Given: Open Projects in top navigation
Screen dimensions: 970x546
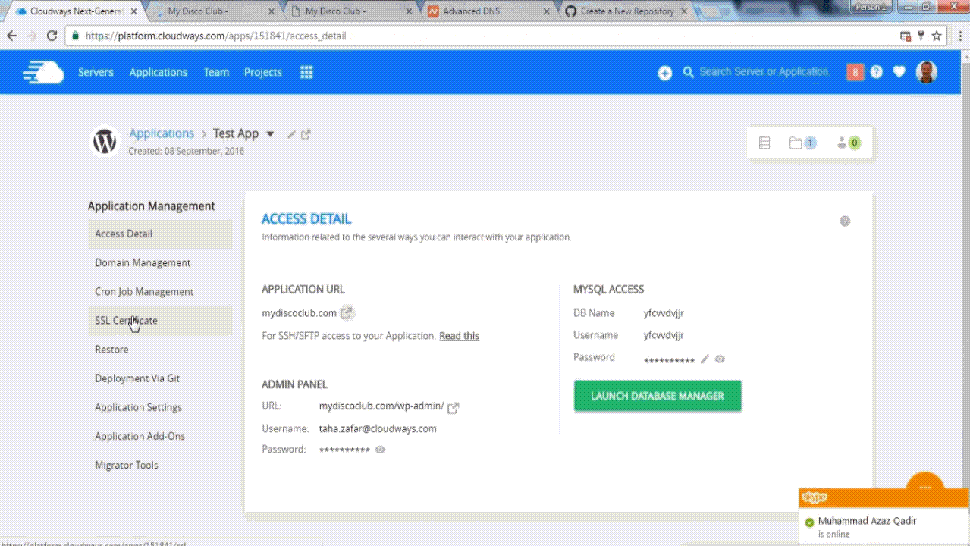Looking at the screenshot, I should 263,72.
